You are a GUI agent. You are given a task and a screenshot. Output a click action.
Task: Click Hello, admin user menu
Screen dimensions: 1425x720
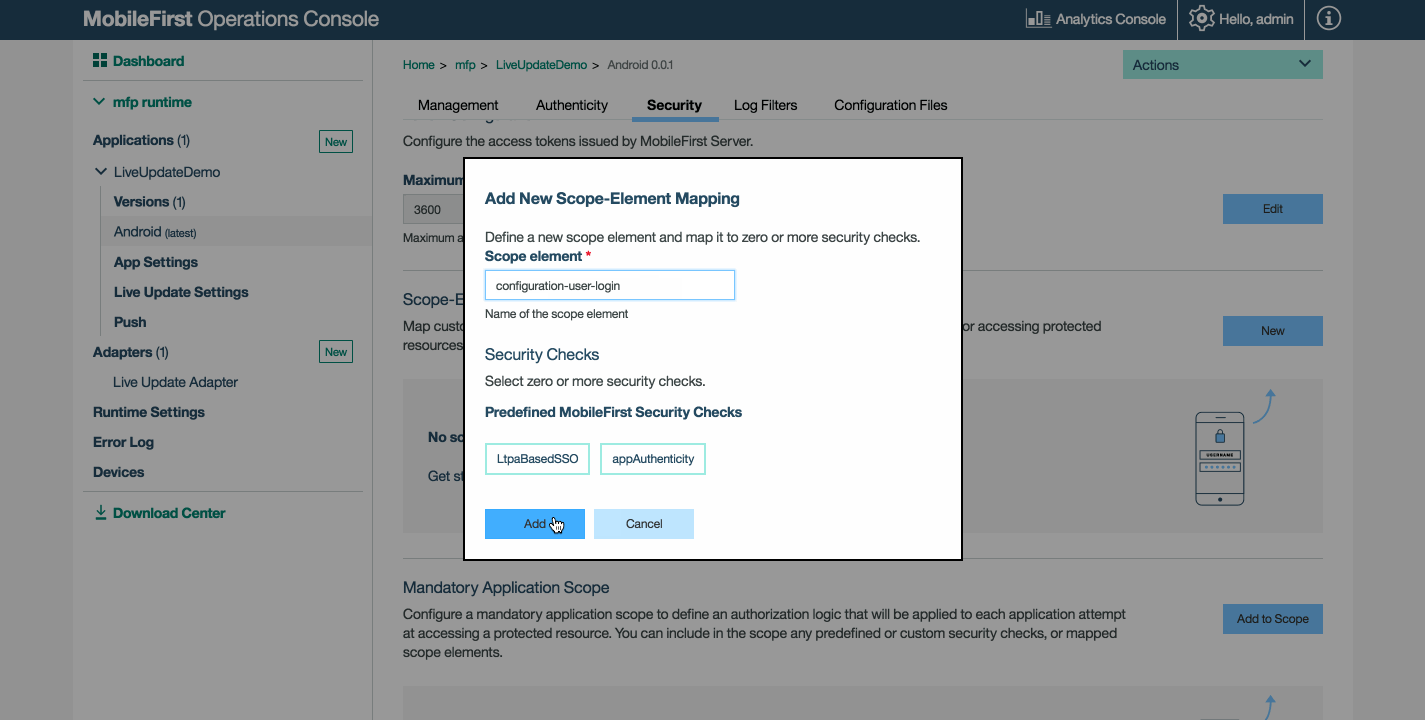[x=1256, y=19]
